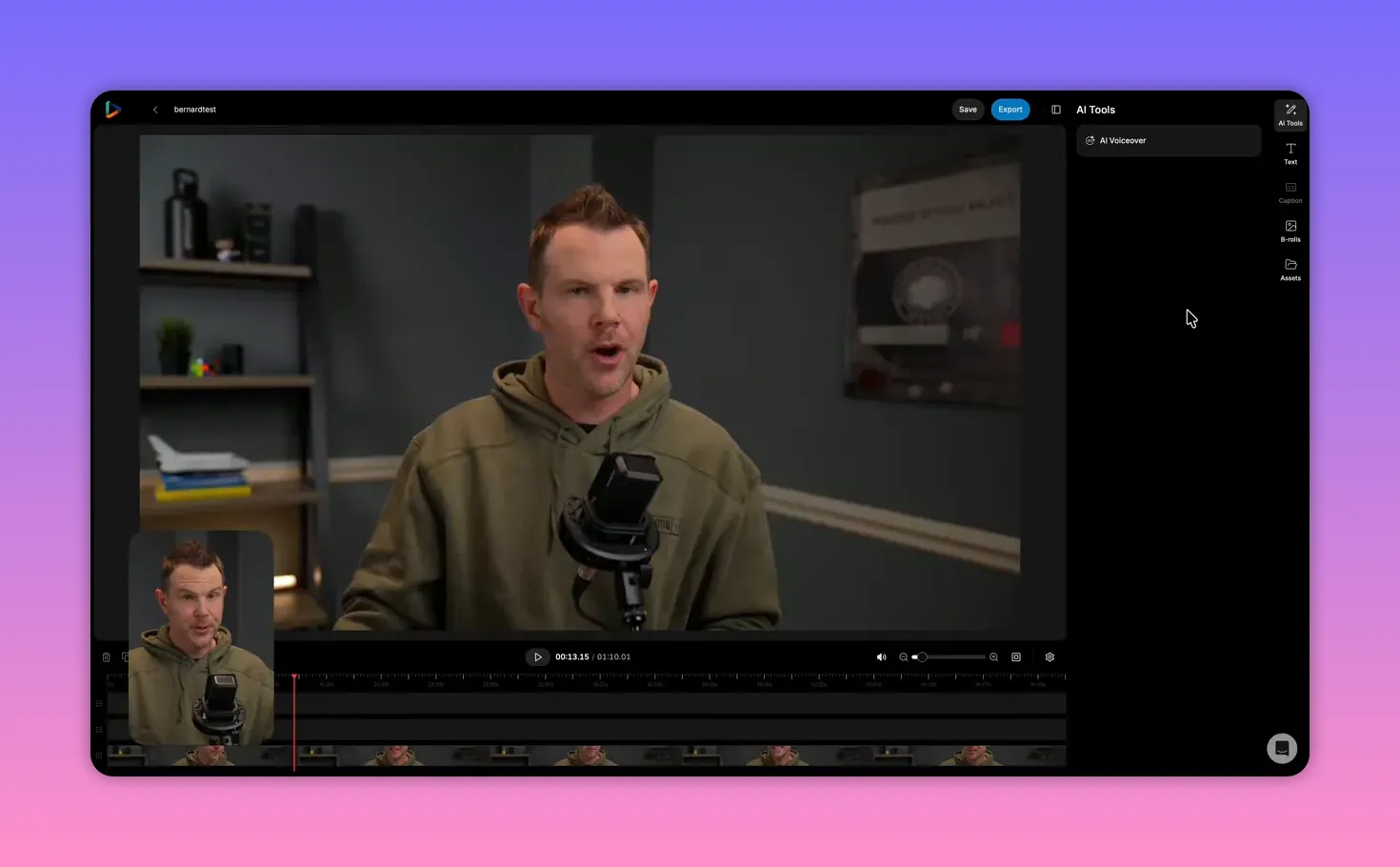Select the Text tool in the sidebar

pyautogui.click(x=1290, y=153)
